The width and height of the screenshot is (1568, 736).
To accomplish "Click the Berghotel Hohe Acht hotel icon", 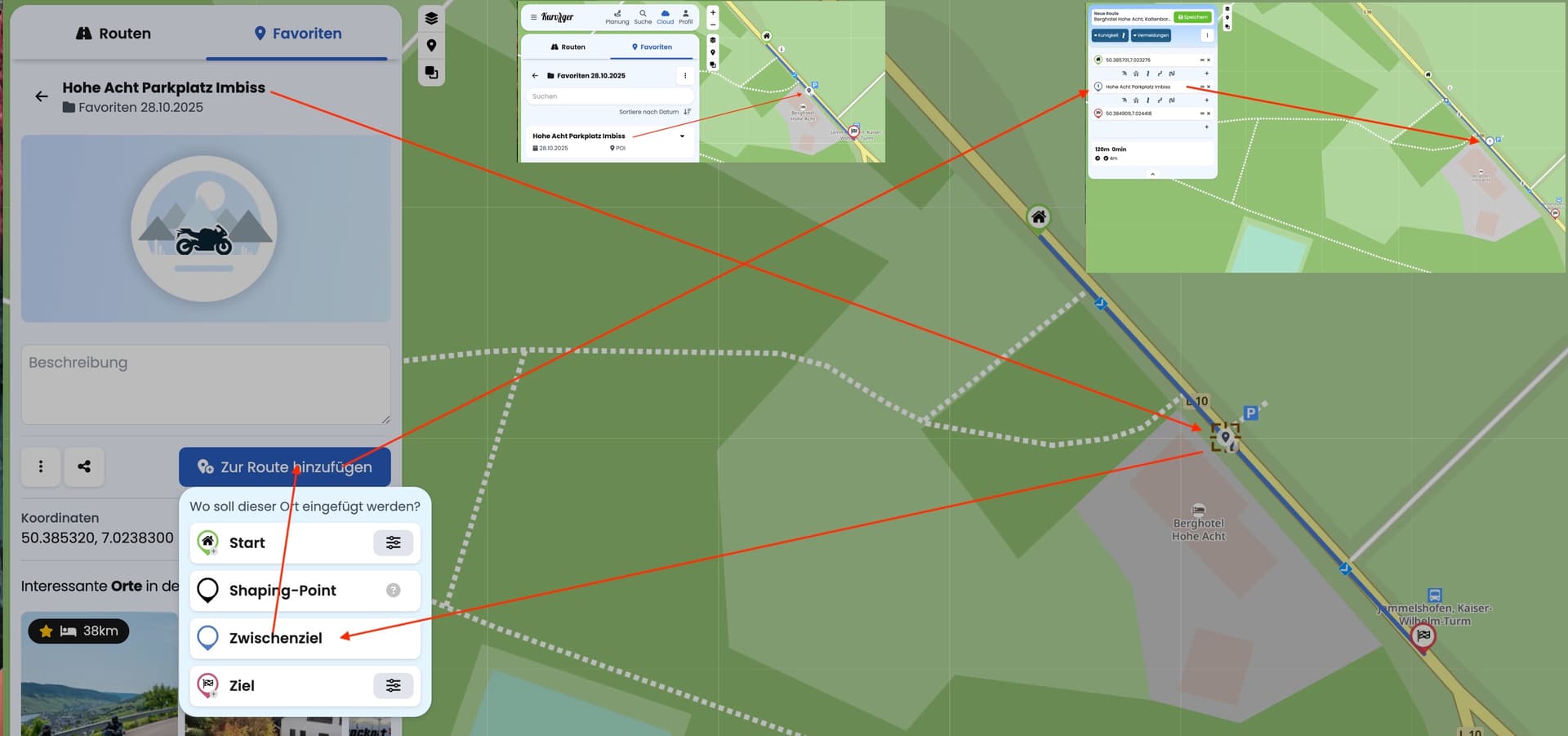I will 1198,510.
